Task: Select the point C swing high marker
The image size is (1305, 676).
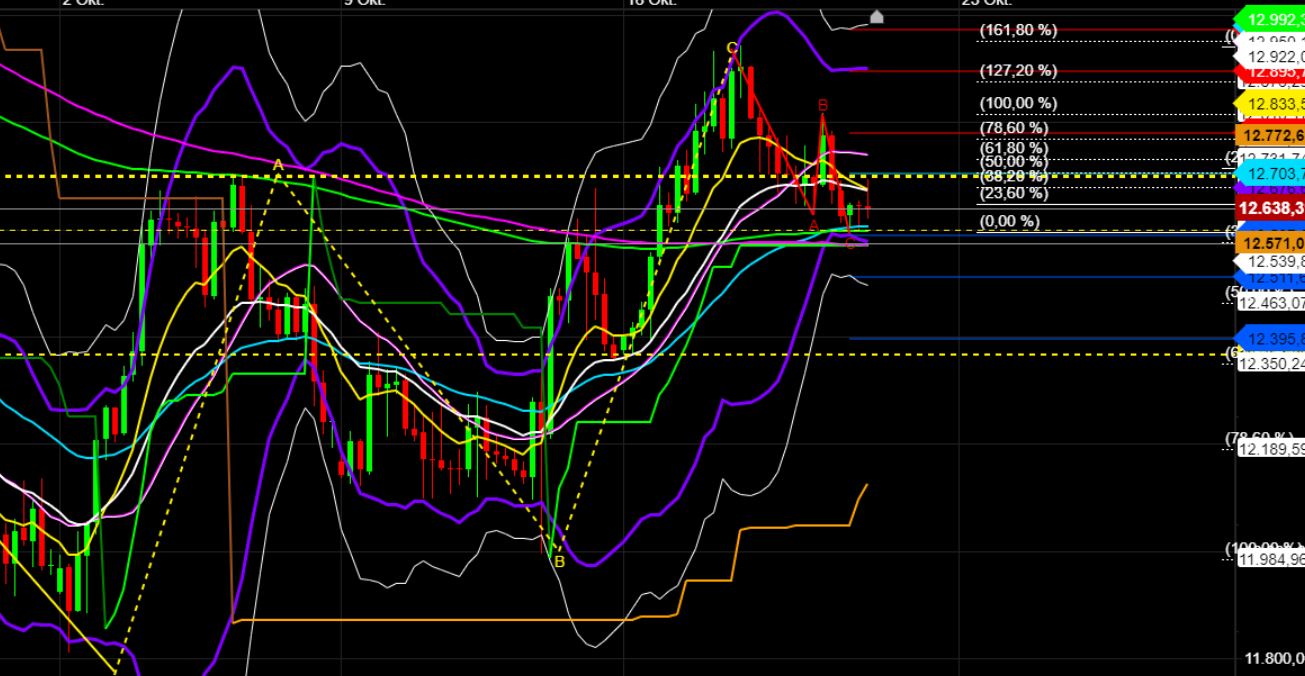Action: (730, 47)
